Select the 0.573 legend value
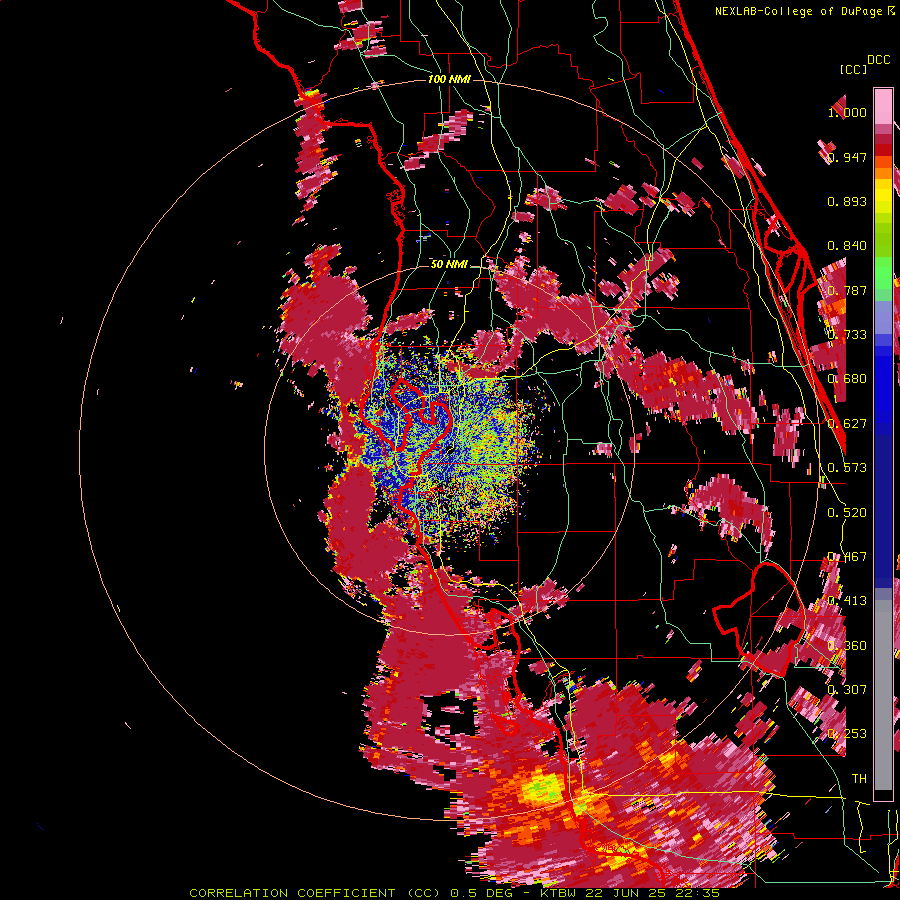 (847, 467)
